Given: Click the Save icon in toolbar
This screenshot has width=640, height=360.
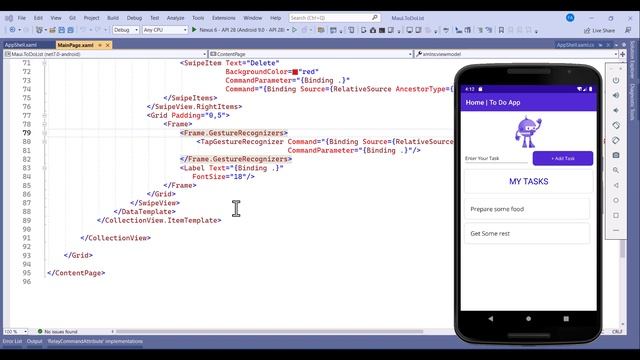Looking at the screenshot, I should pyautogui.click(x=62, y=30).
